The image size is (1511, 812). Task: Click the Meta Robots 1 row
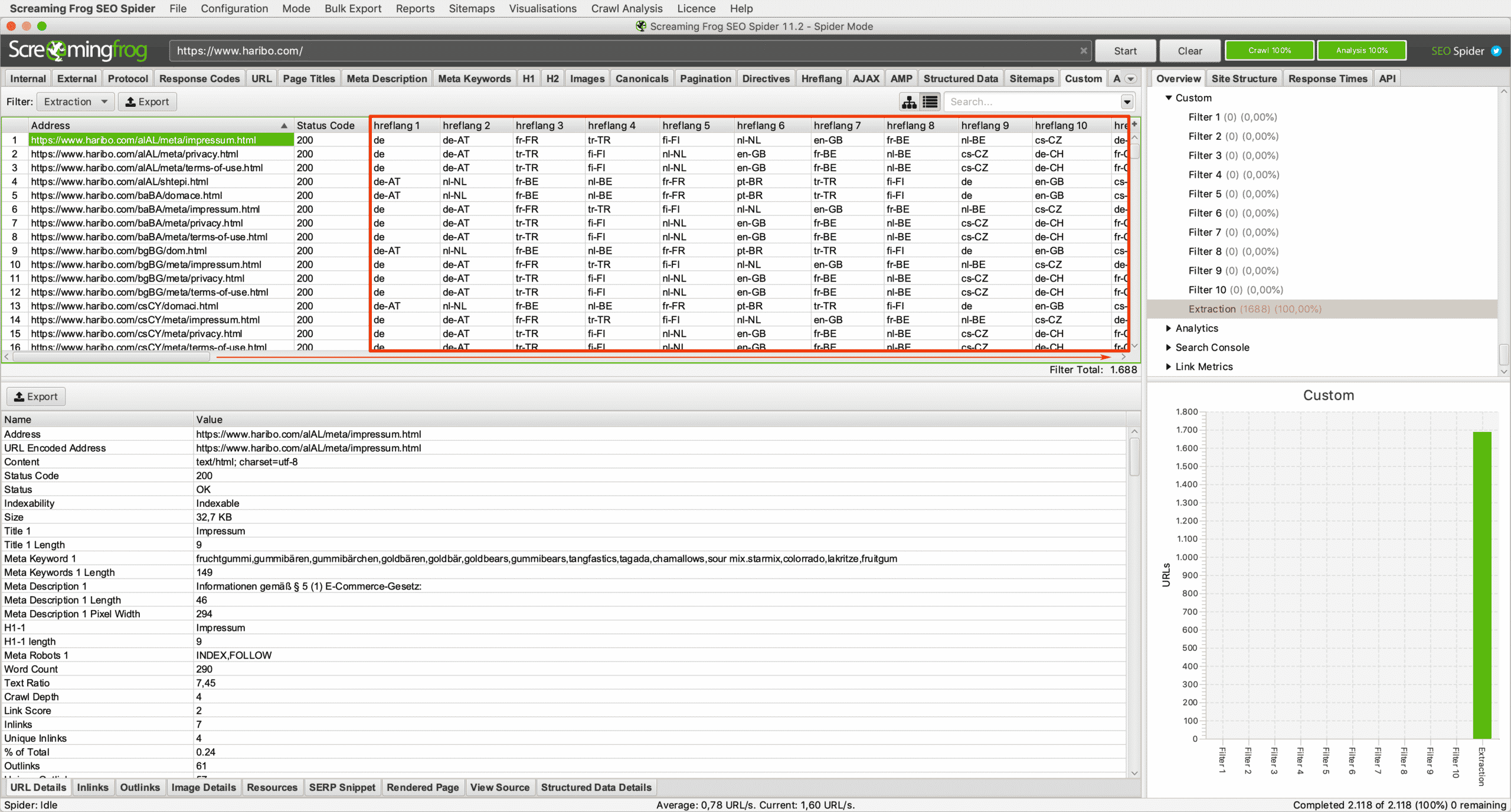pyautogui.click(x=564, y=655)
